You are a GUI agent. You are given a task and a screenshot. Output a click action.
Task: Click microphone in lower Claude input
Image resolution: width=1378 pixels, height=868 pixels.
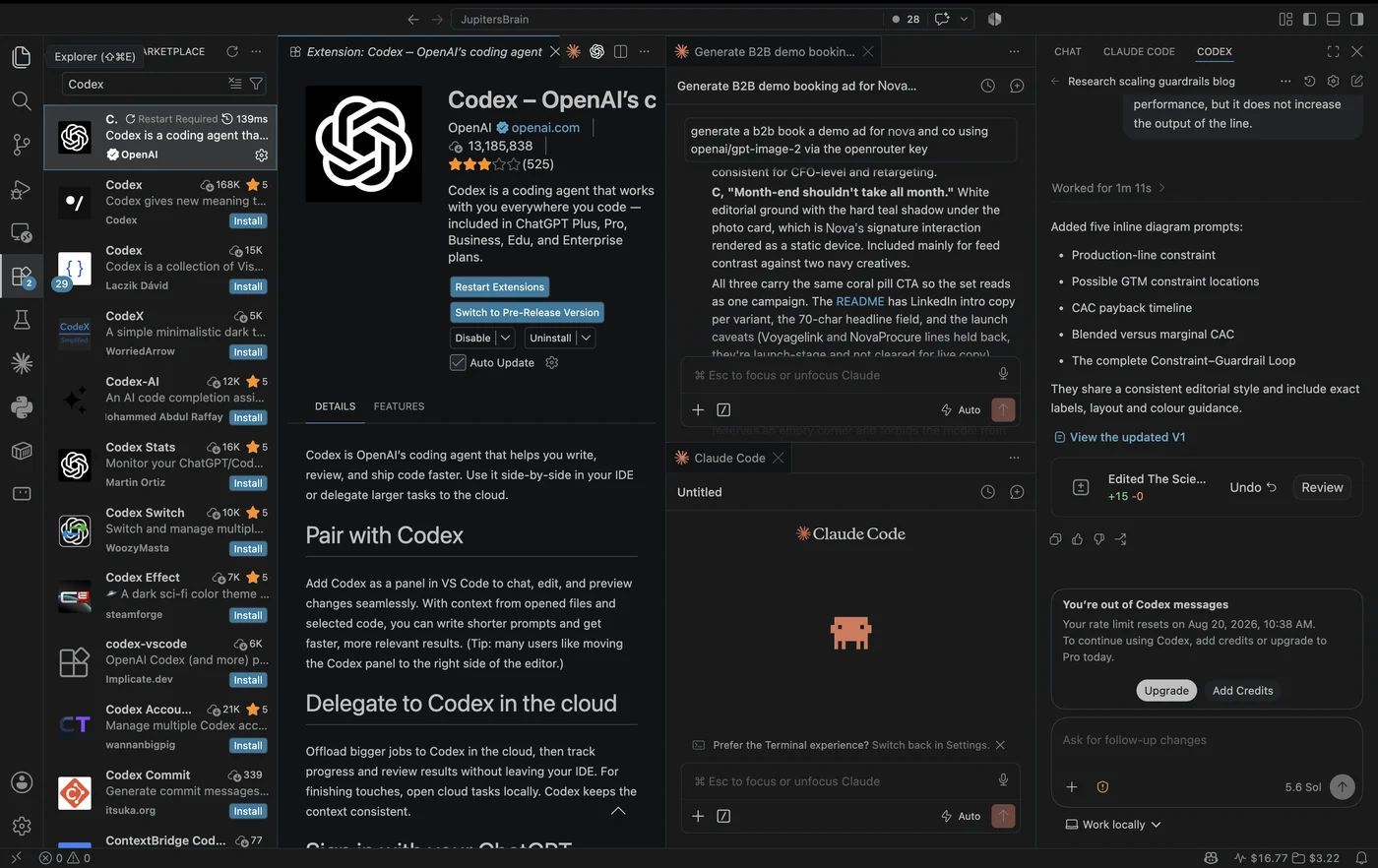click(x=1003, y=780)
